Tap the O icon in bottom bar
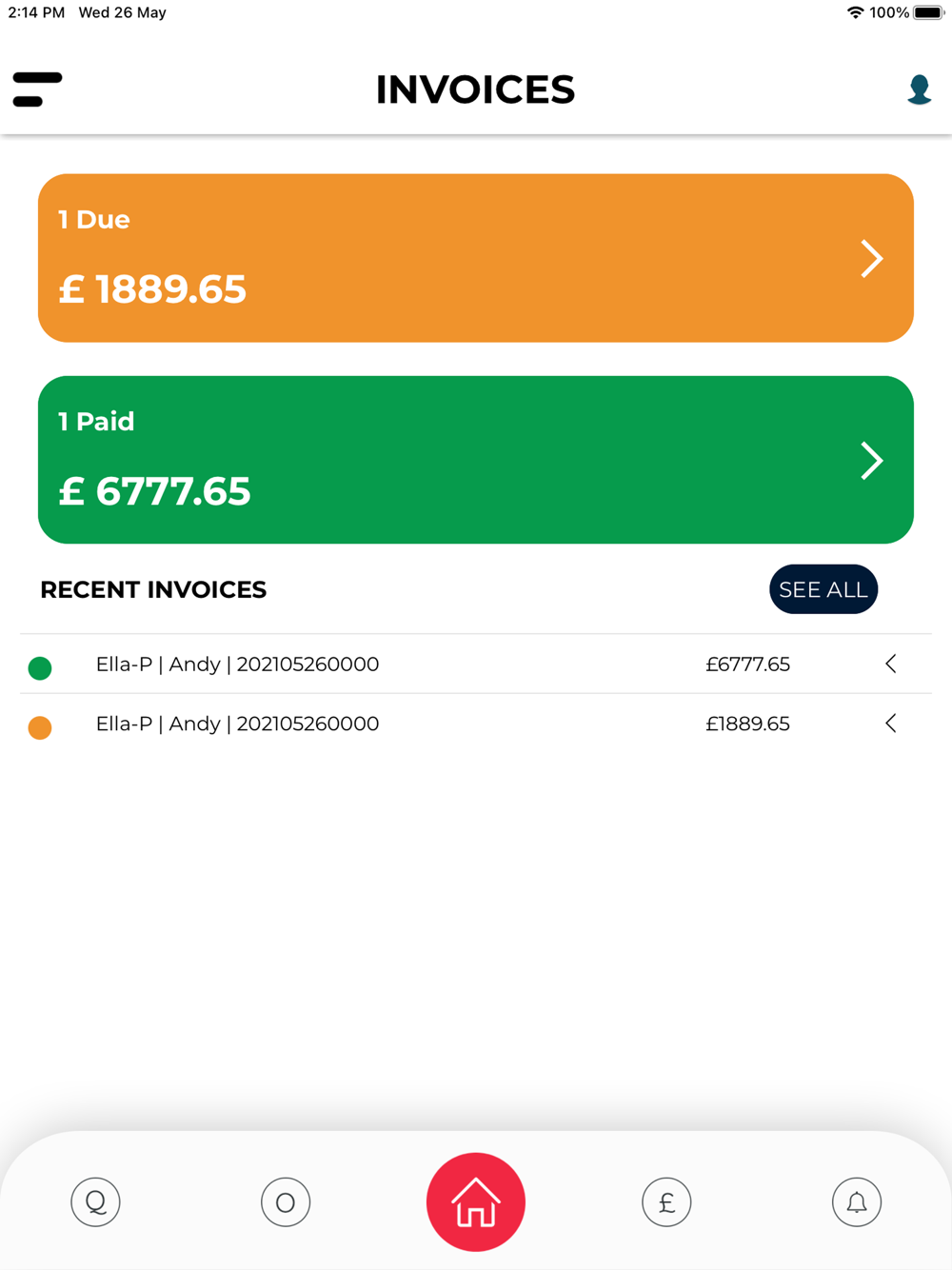 click(x=286, y=1201)
